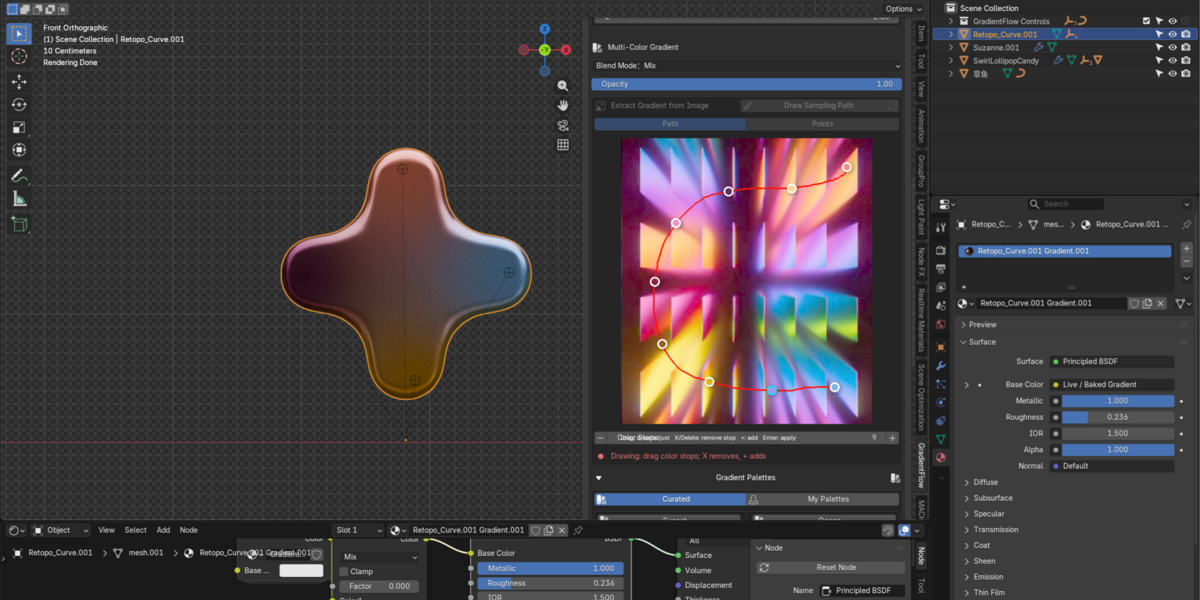Expand the Emission panel
Image resolution: width=1200 pixels, height=600 pixels.
click(x=988, y=577)
